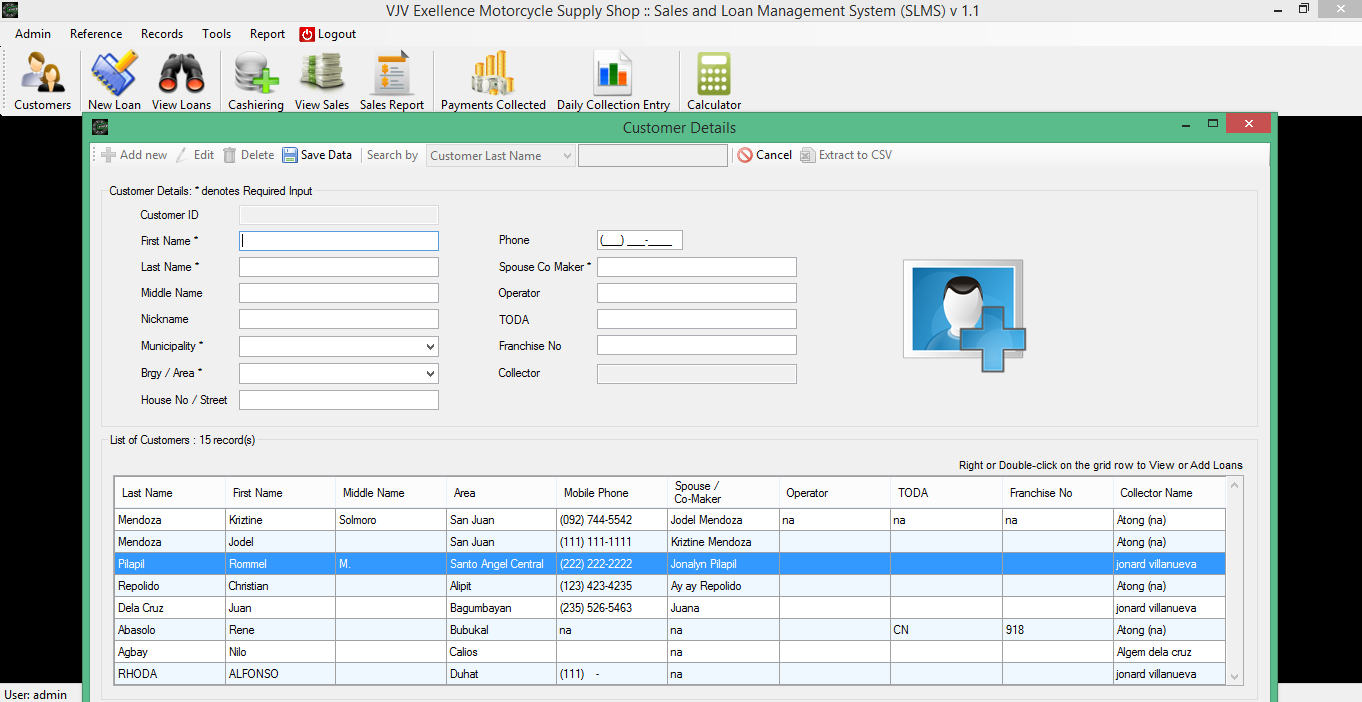Open View Loans binoculars icon
The height and width of the screenshot is (702, 1362).
(181, 81)
